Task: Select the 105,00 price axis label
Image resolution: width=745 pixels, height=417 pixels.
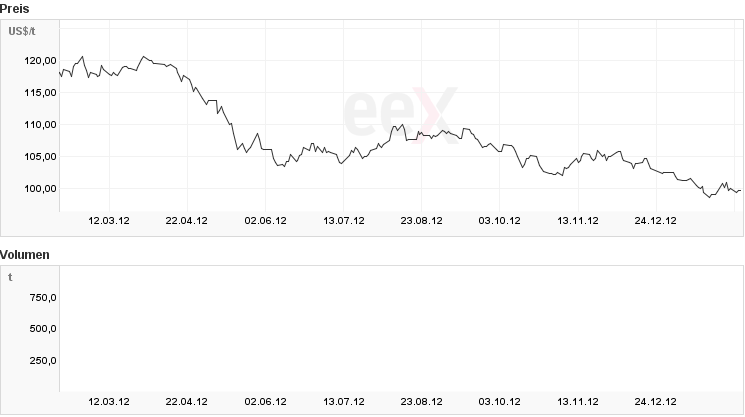Action: click(x=39, y=157)
